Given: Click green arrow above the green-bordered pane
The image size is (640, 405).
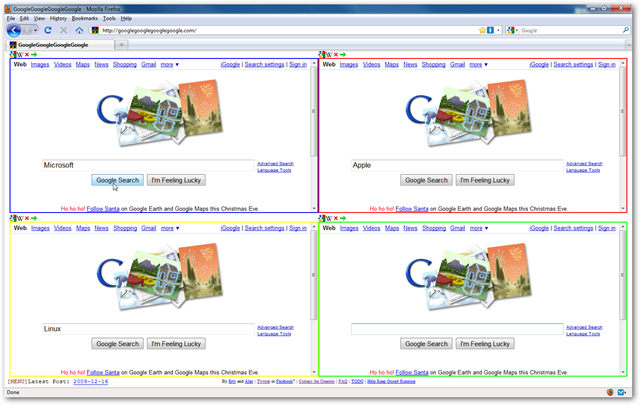Looking at the screenshot, I should coord(343,218).
